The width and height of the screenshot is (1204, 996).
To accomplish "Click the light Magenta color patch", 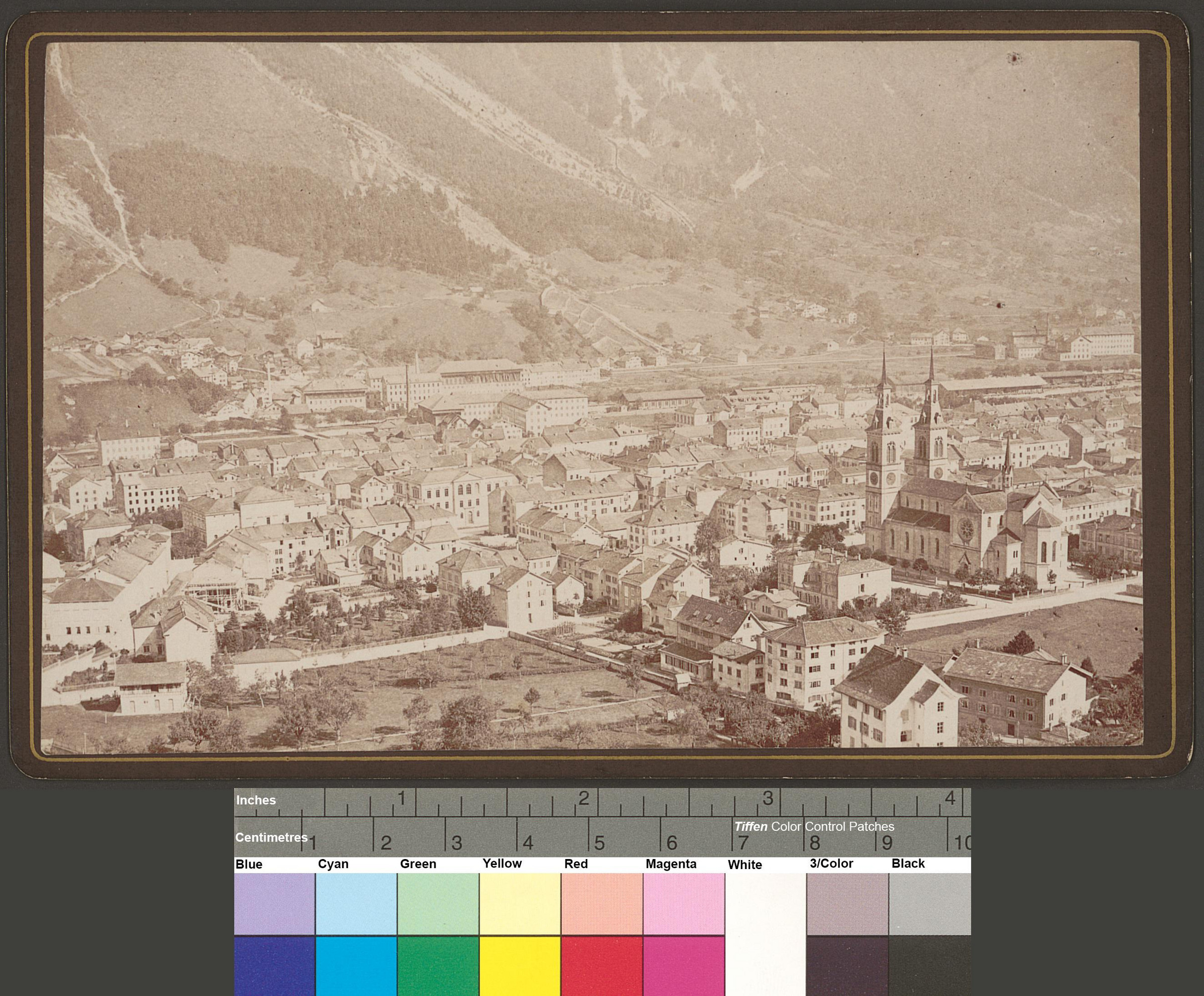I will [684, 904].
